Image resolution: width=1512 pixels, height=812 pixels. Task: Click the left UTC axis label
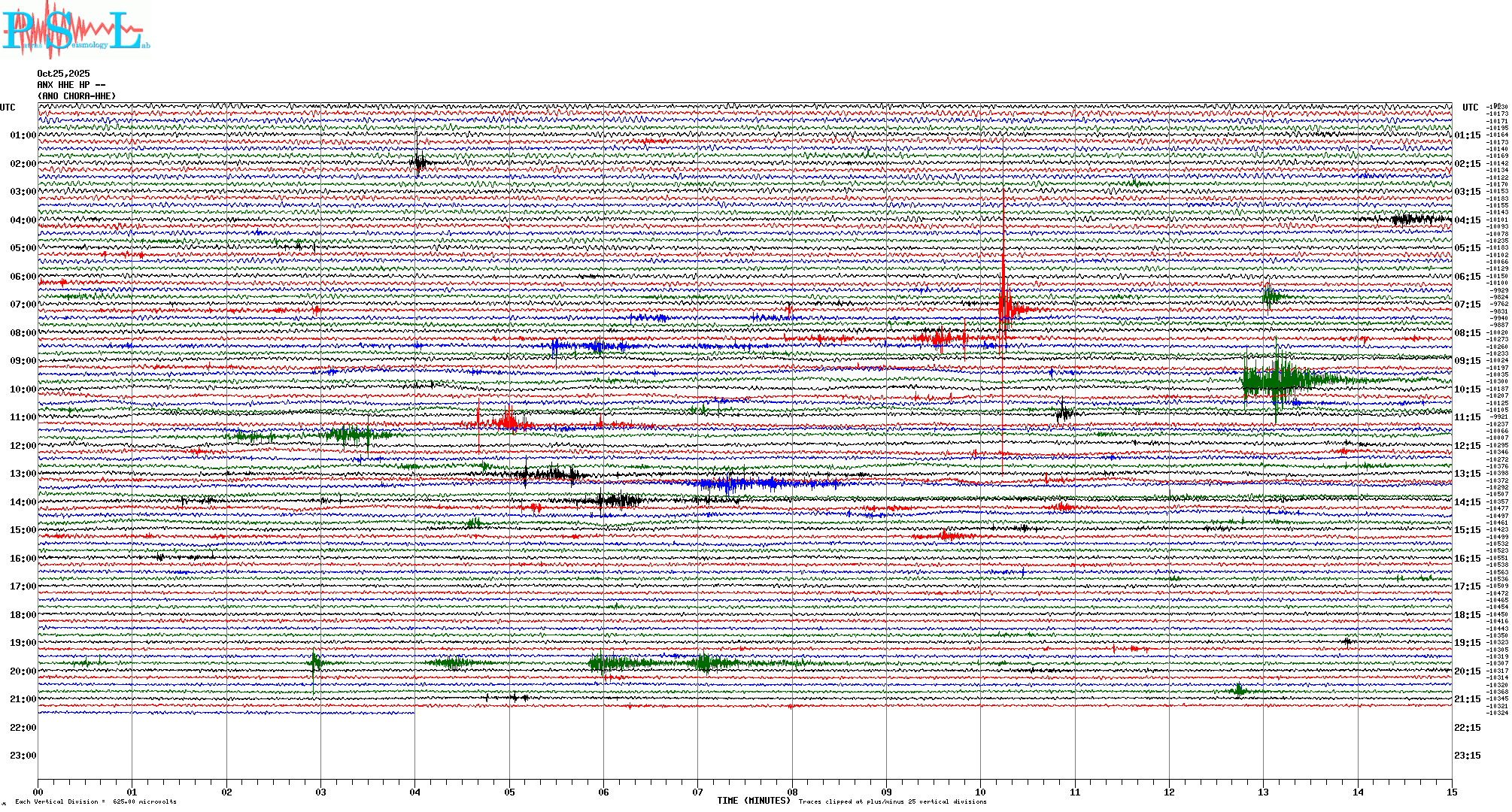tap(8, 108)
